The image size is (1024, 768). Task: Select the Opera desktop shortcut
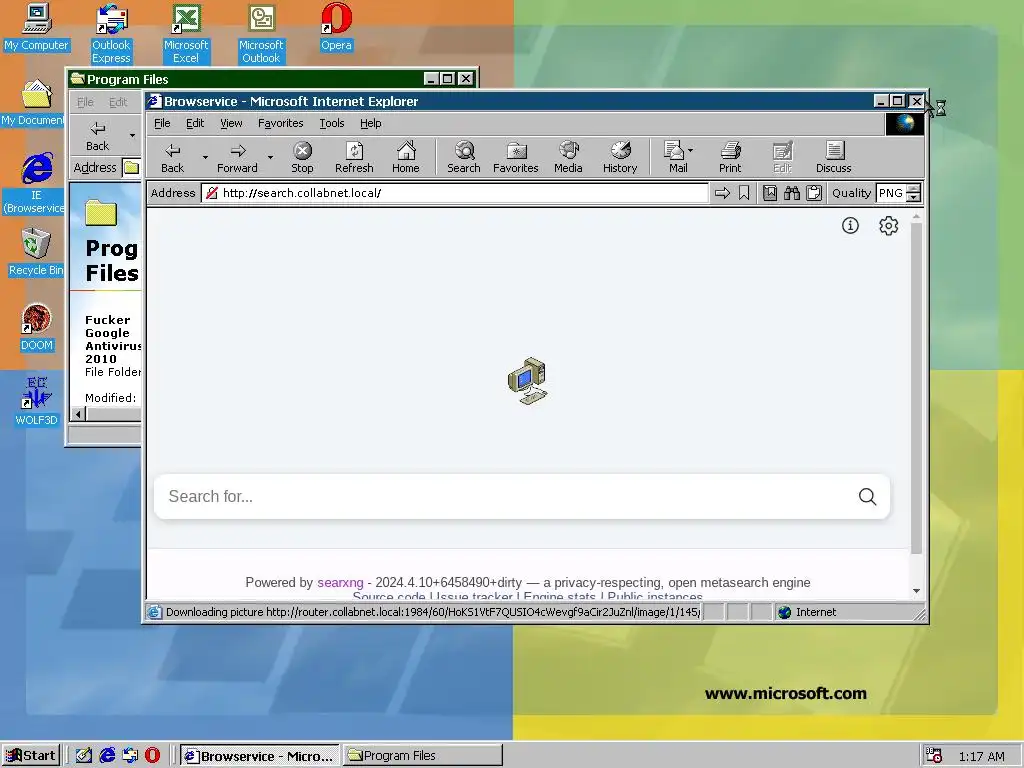coord(336,27)
